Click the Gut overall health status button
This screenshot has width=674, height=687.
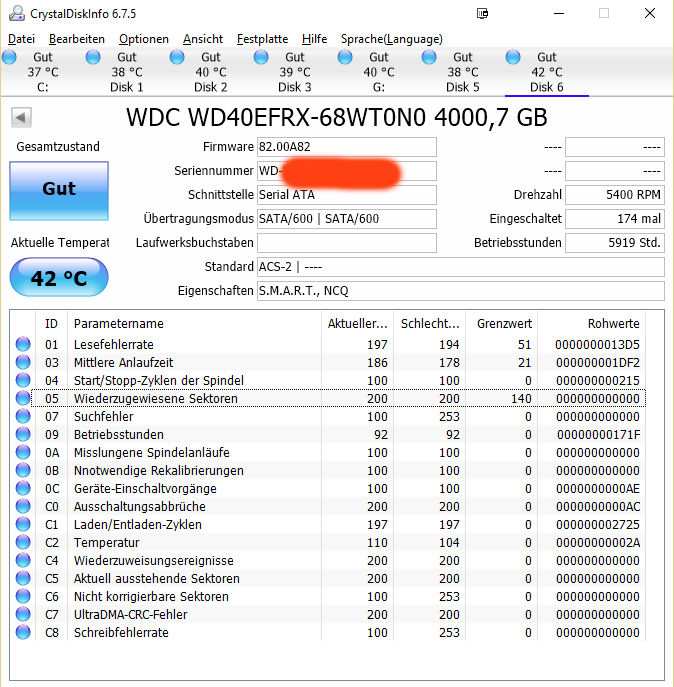pyautogui.click(x=59, y=191)
